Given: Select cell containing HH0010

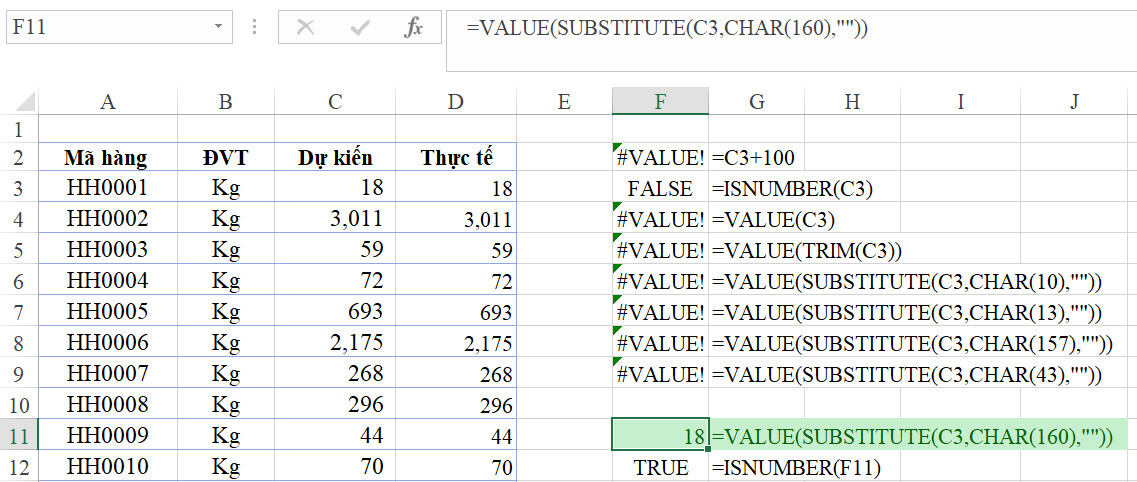Looking at the screenshot, I should click(x=107, y=465).
